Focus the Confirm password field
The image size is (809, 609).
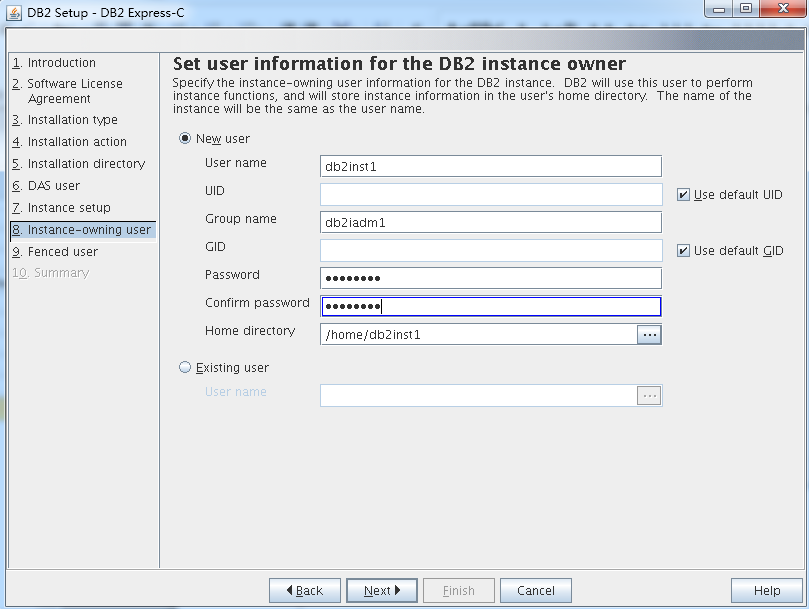(491, 307)
